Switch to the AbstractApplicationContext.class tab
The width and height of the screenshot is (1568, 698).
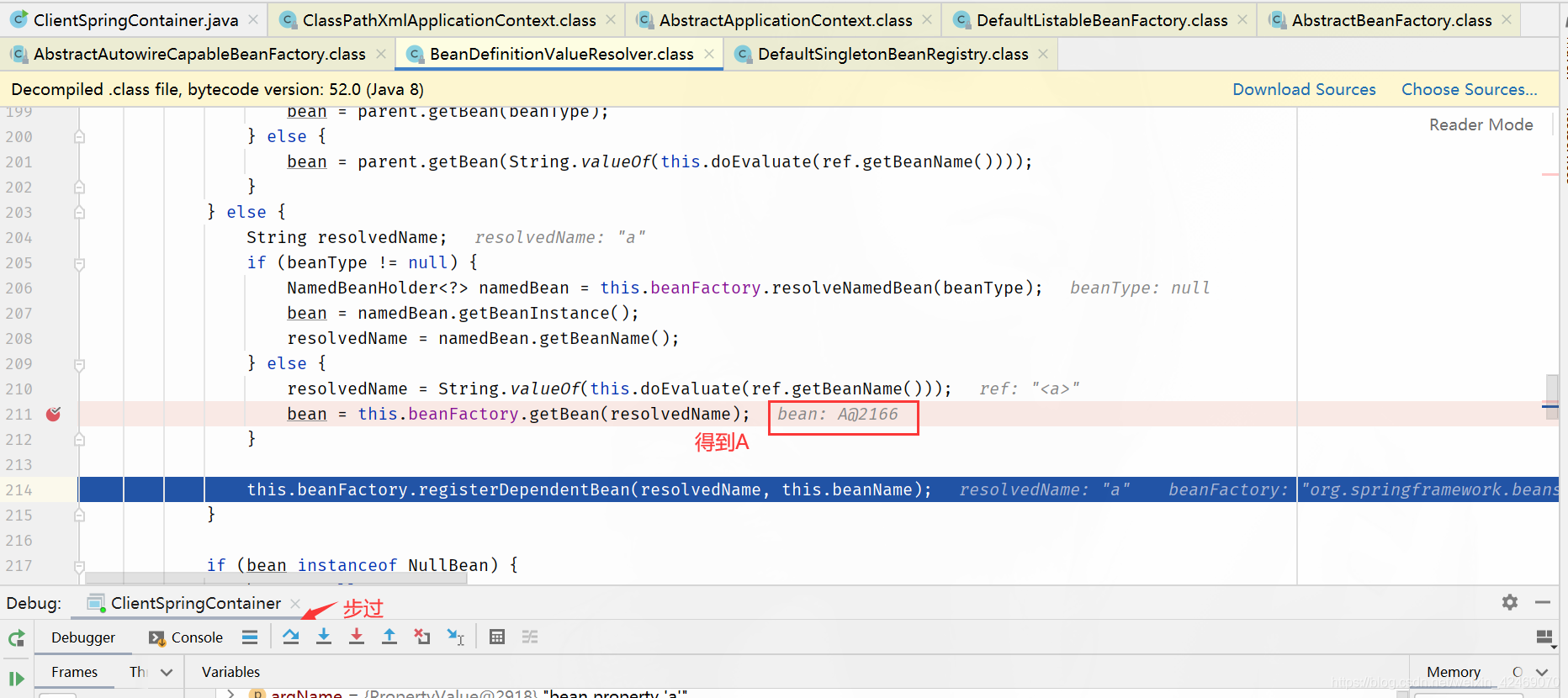point(785,19)
